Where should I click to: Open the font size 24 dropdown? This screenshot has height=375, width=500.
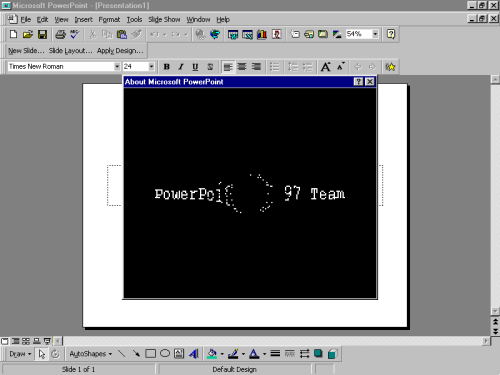pyautogui.click(x=151, y=67)
